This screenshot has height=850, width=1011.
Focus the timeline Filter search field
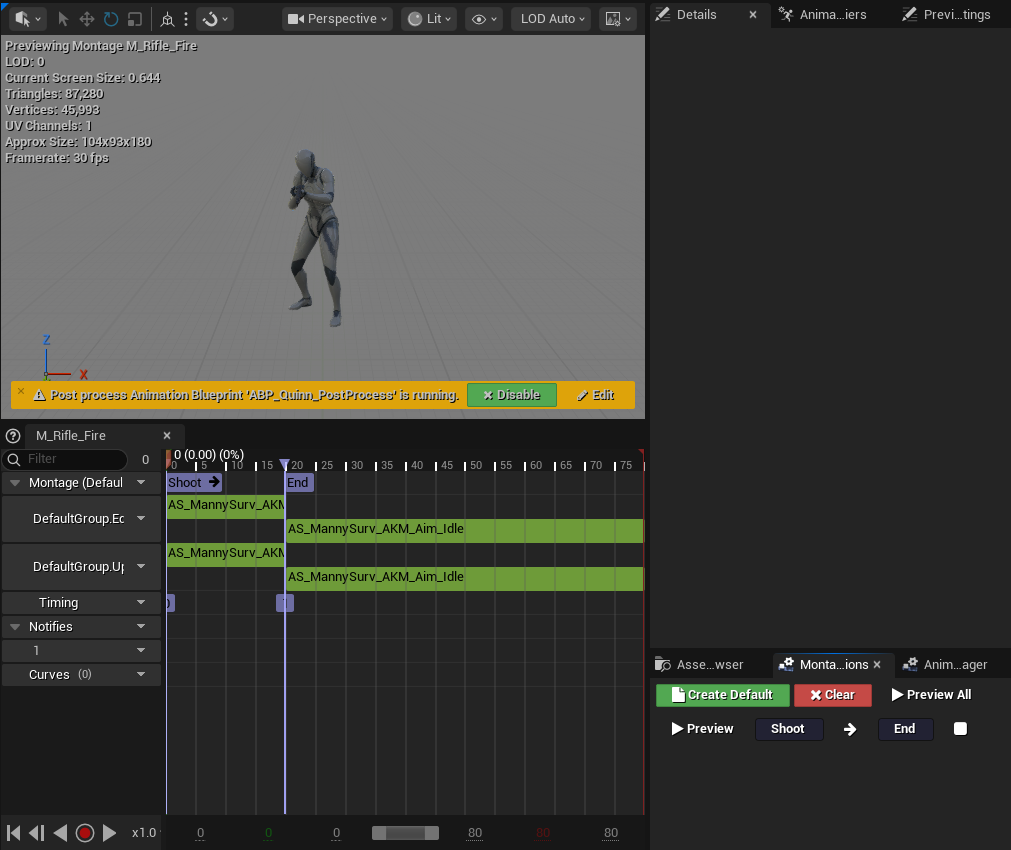pos(64,459)
